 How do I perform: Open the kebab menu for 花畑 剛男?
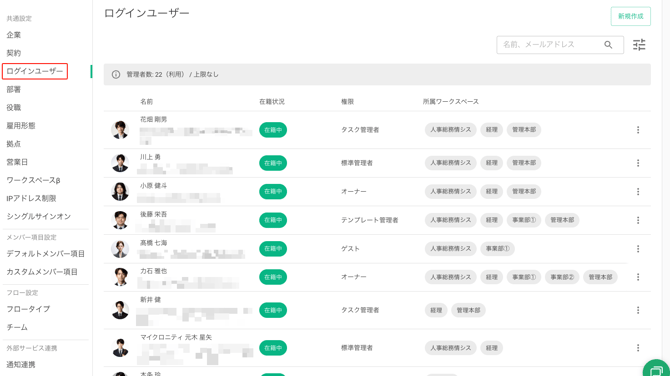pyautogui.click(x=638, y=130)
